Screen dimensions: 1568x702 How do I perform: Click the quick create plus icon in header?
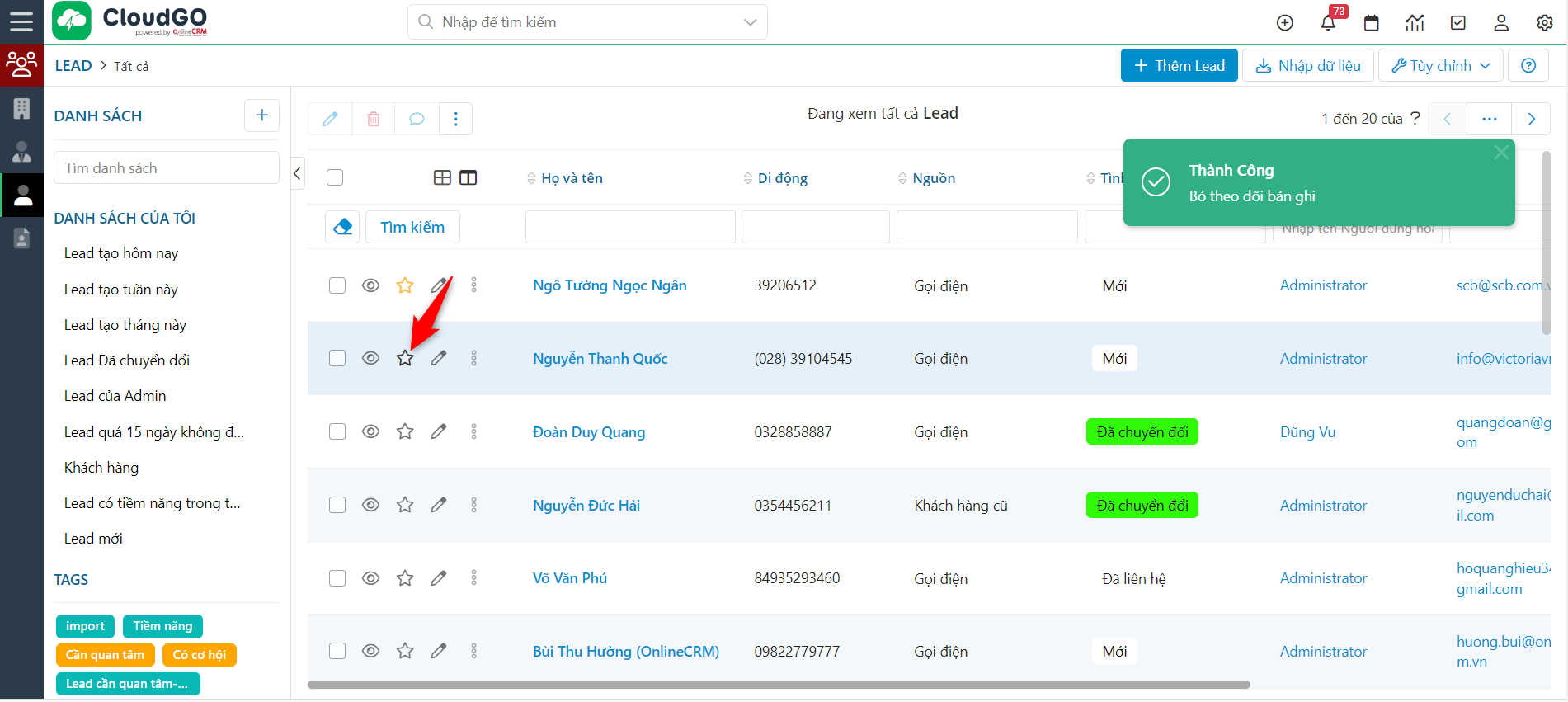point(1284,22)
